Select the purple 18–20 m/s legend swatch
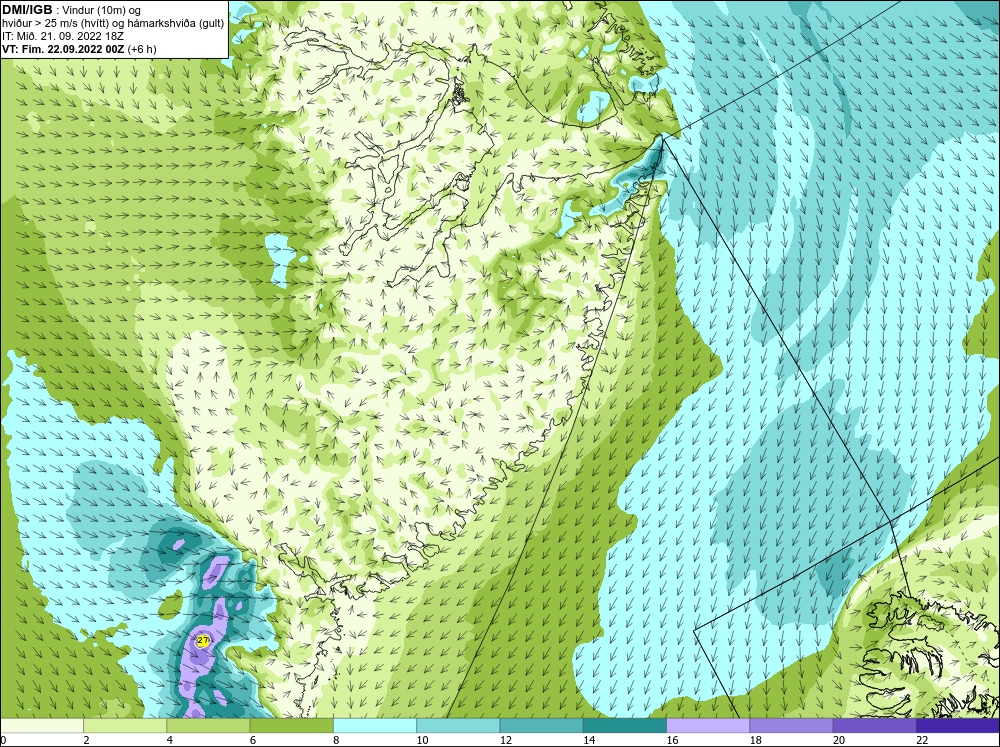The height and width of the screenshot is (747, 1000). pyautogui.click(x=791, y=726)
